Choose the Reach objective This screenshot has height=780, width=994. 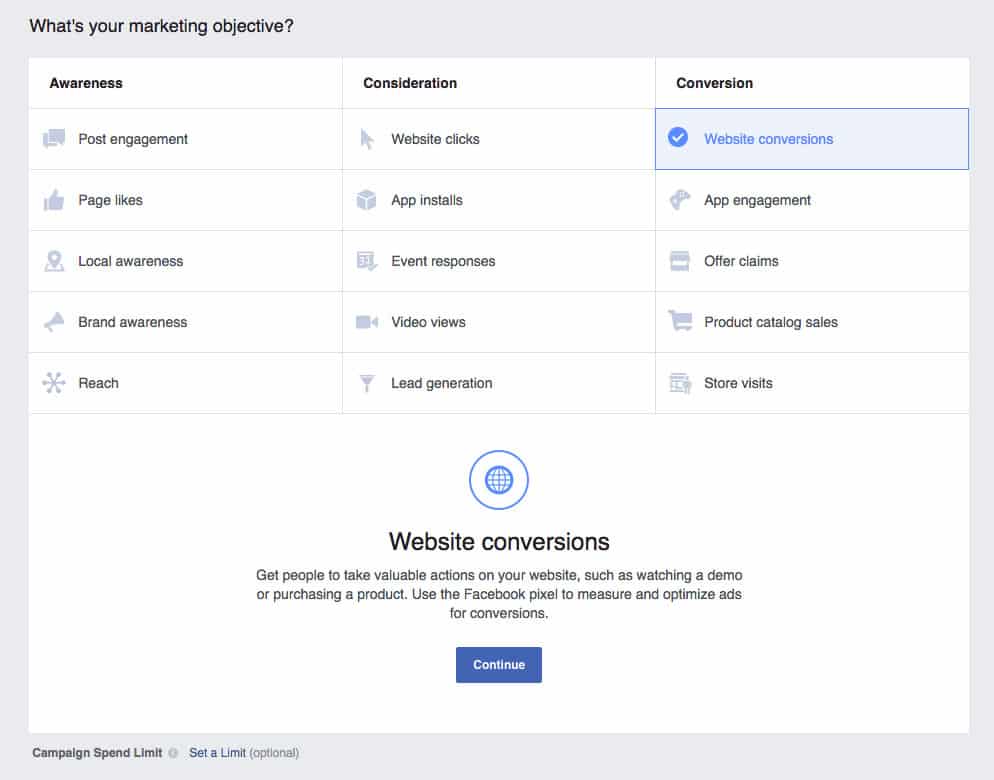click(x=185, y=382)
